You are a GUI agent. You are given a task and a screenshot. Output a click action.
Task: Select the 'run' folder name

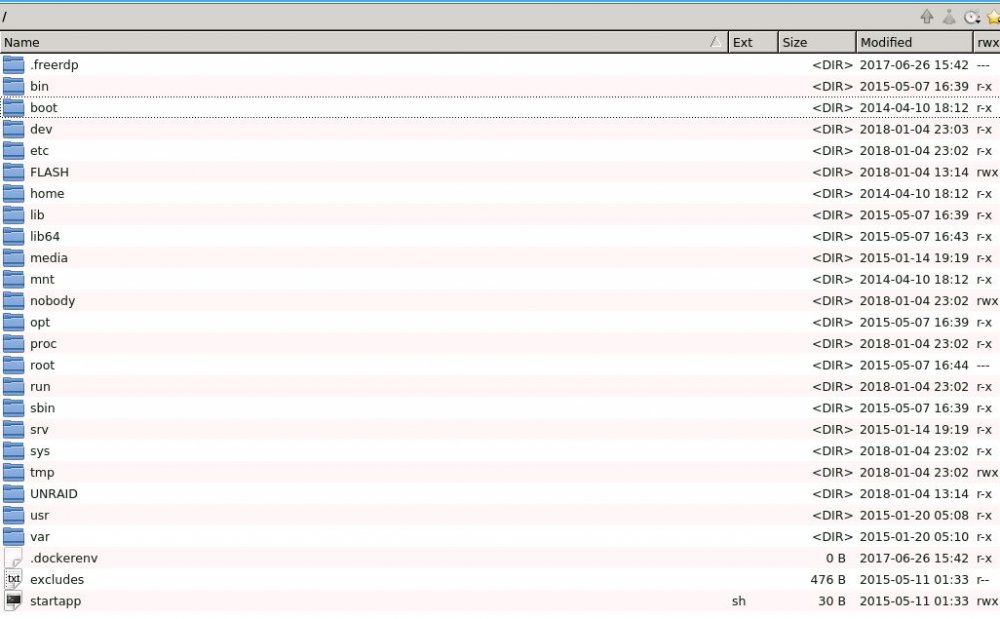[x=40, y=386]
